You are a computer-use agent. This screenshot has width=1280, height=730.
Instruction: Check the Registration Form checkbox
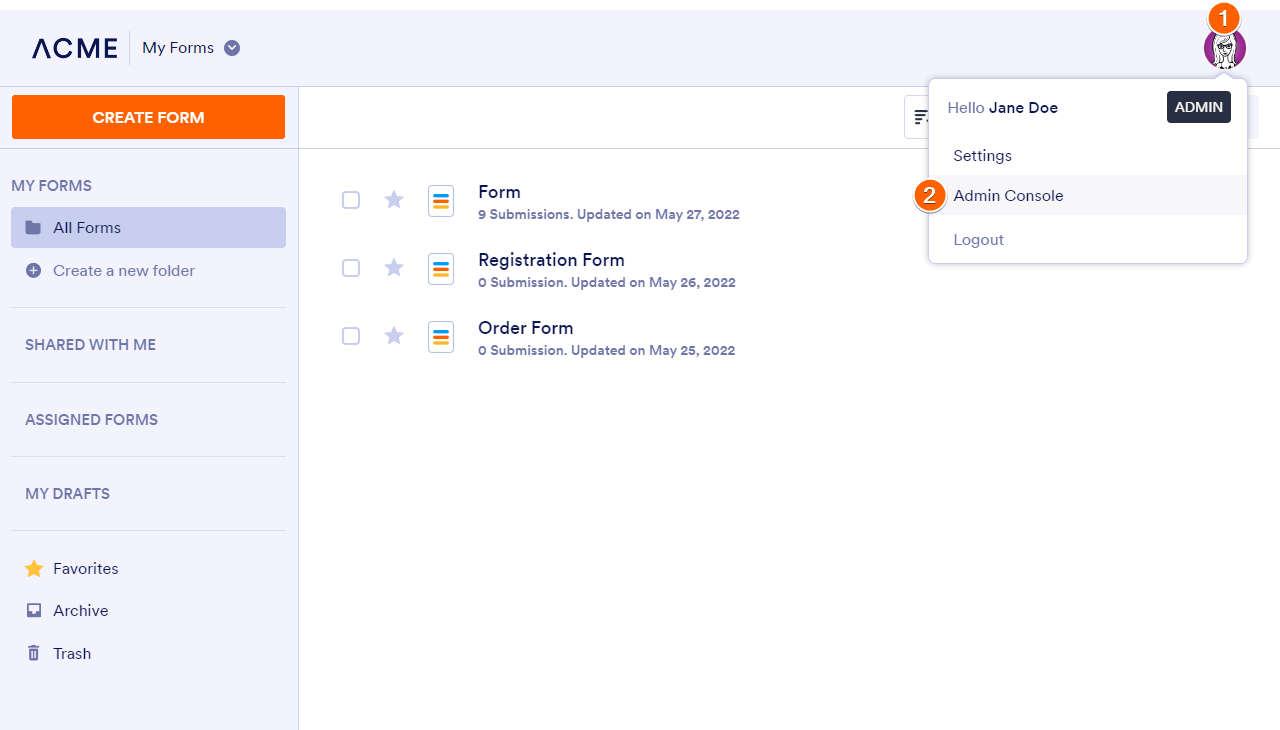pyautogui.click(x=351, y=268)
